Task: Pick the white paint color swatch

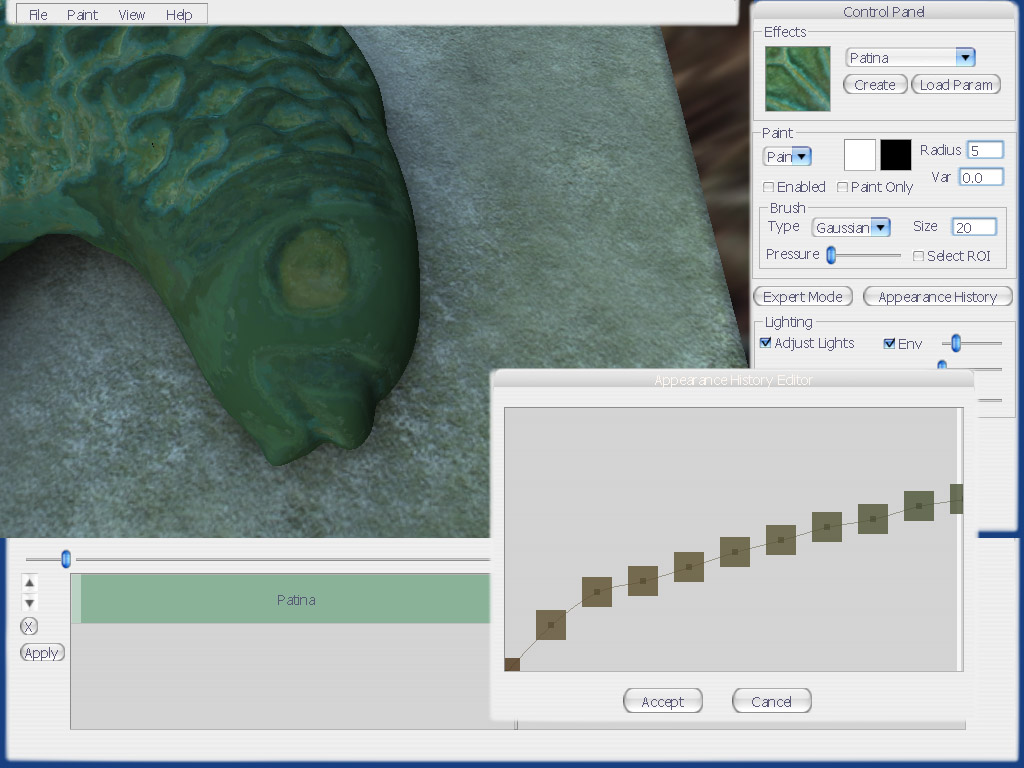Action: [x=860, y=155]
